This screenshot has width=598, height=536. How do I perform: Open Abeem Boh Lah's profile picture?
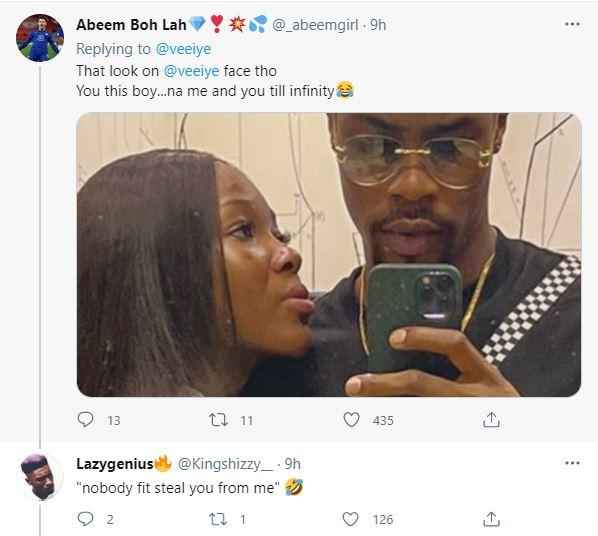pyautogui.click(x=40, y=38)
